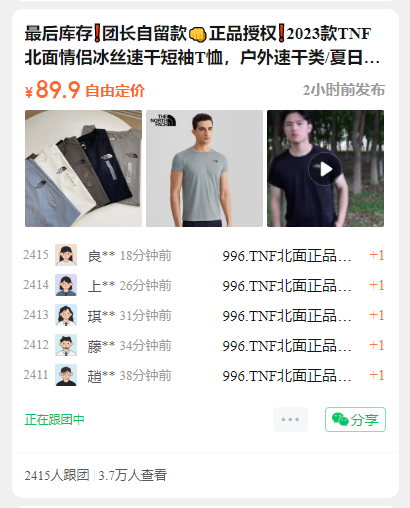Open the product title starting 最后库存

(202, 46)
